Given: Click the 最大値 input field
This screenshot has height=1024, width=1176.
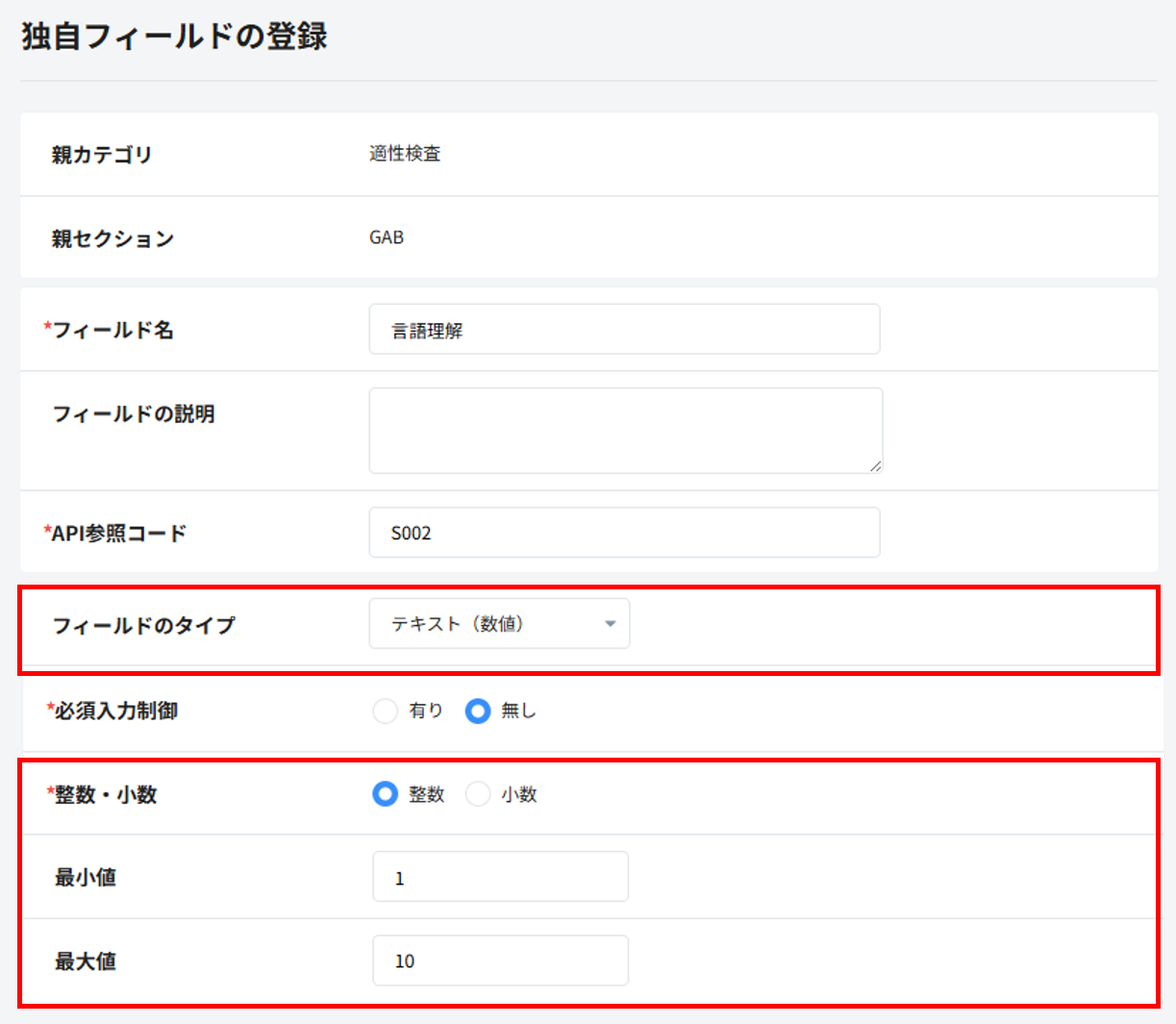Looking at the screenshot, I should click(x=500, y=961).
